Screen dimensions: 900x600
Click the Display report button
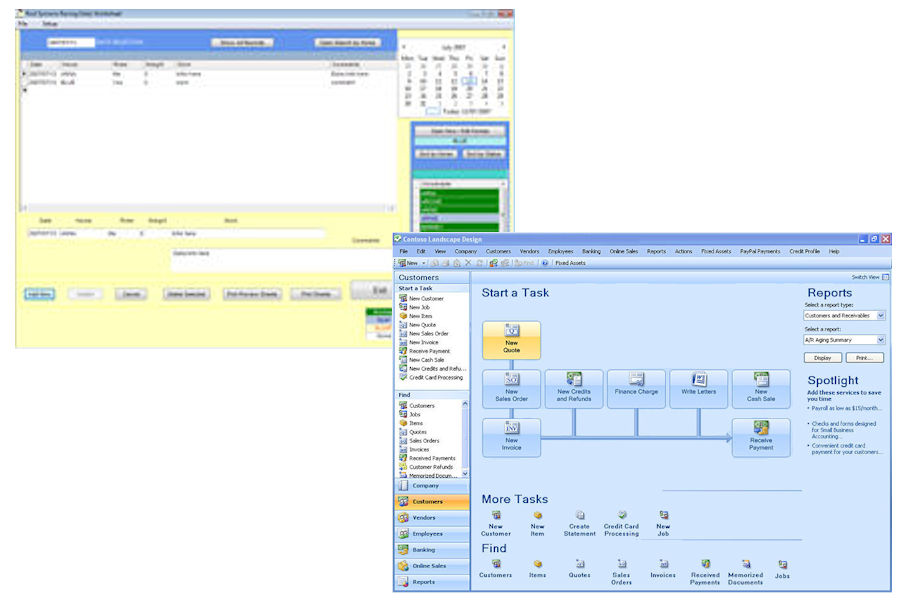point(823,357)
